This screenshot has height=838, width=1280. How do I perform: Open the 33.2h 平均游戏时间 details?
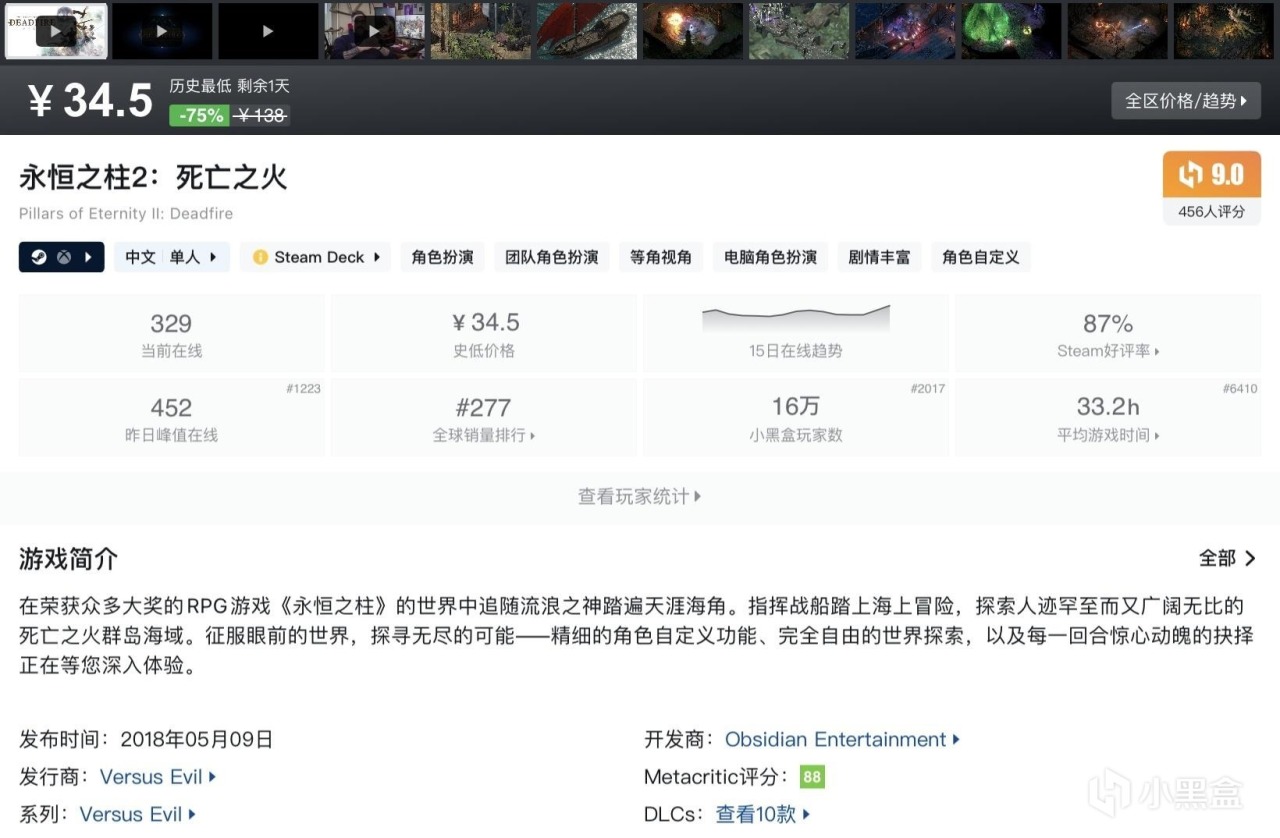click(1108, 418)
